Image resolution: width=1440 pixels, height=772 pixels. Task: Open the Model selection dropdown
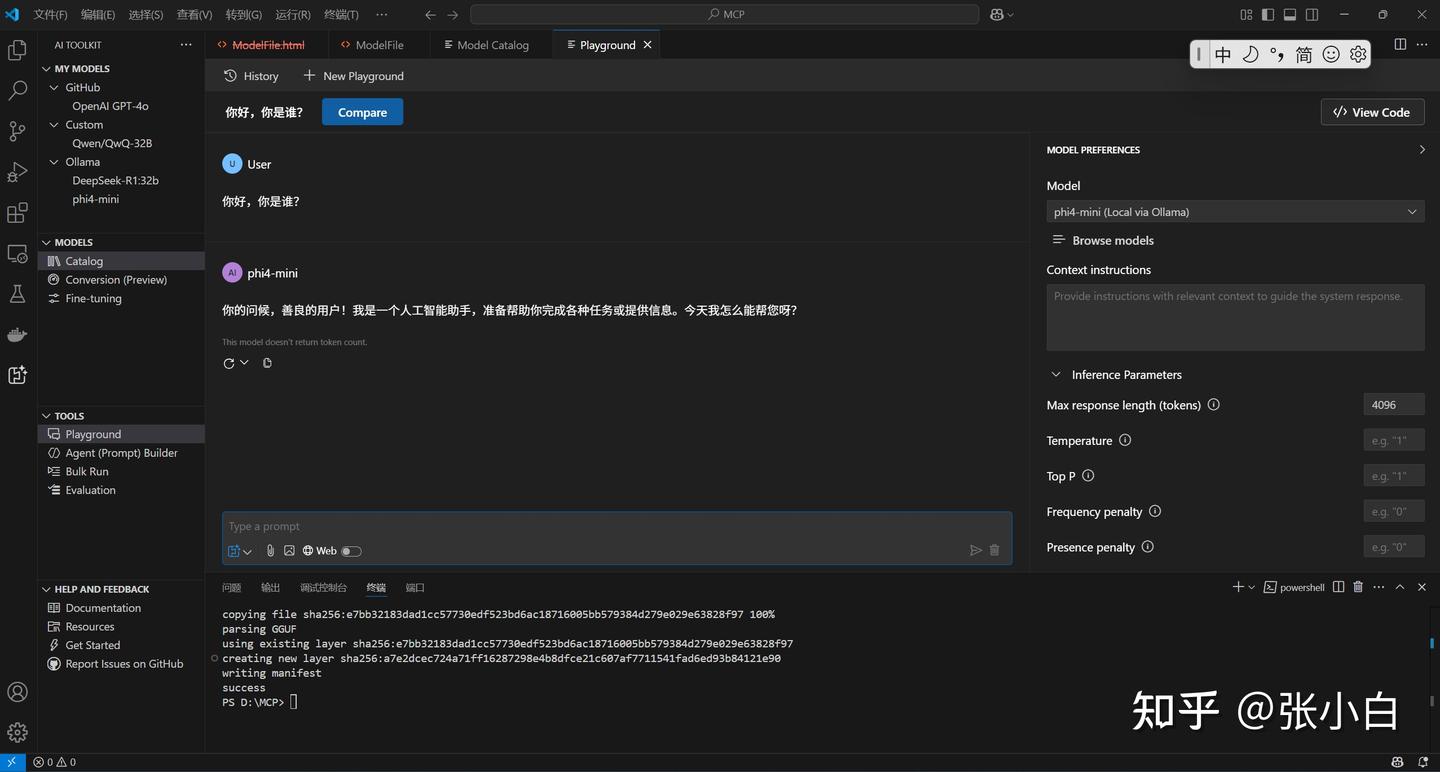click(1235, 212)
